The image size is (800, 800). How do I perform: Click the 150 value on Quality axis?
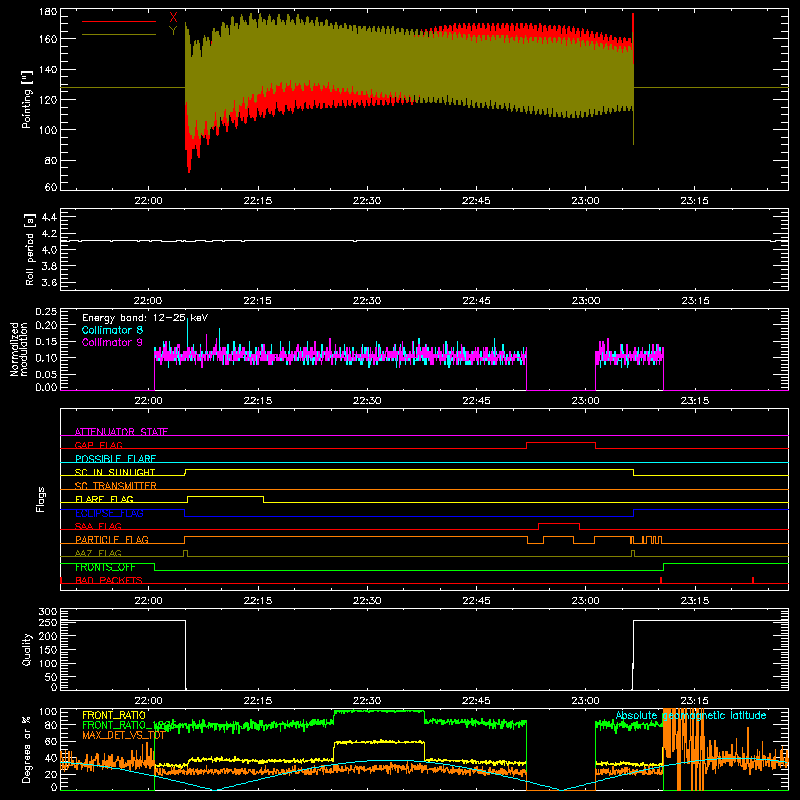click(48, 650)
